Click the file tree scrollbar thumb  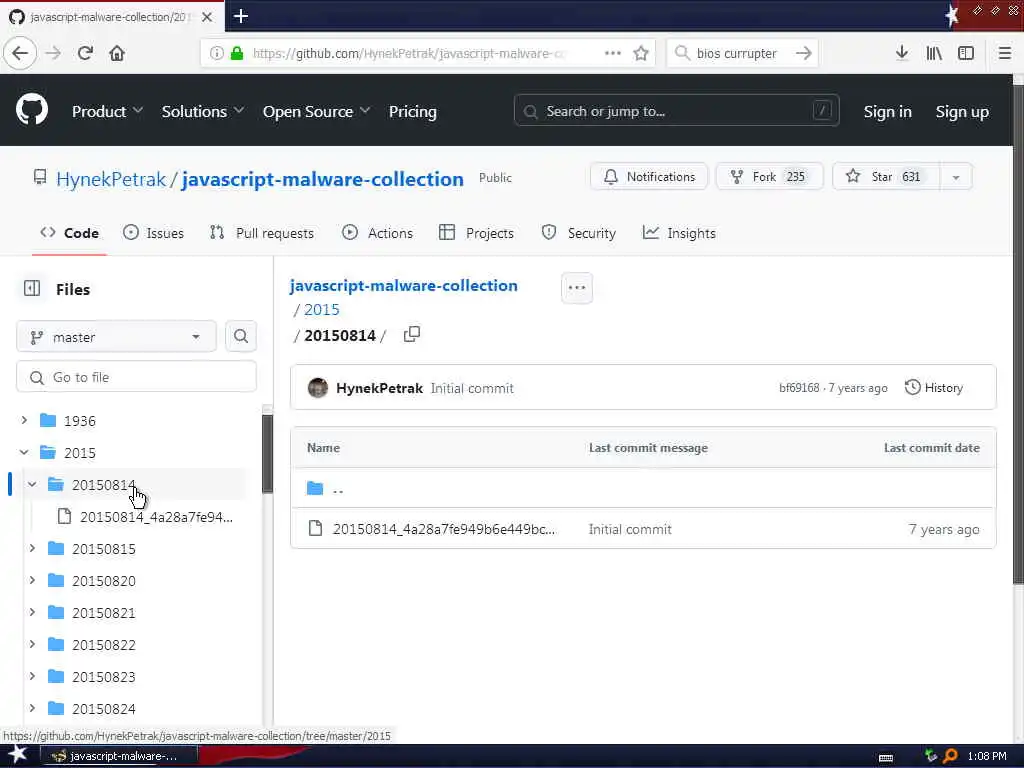(x=267, y=454)
